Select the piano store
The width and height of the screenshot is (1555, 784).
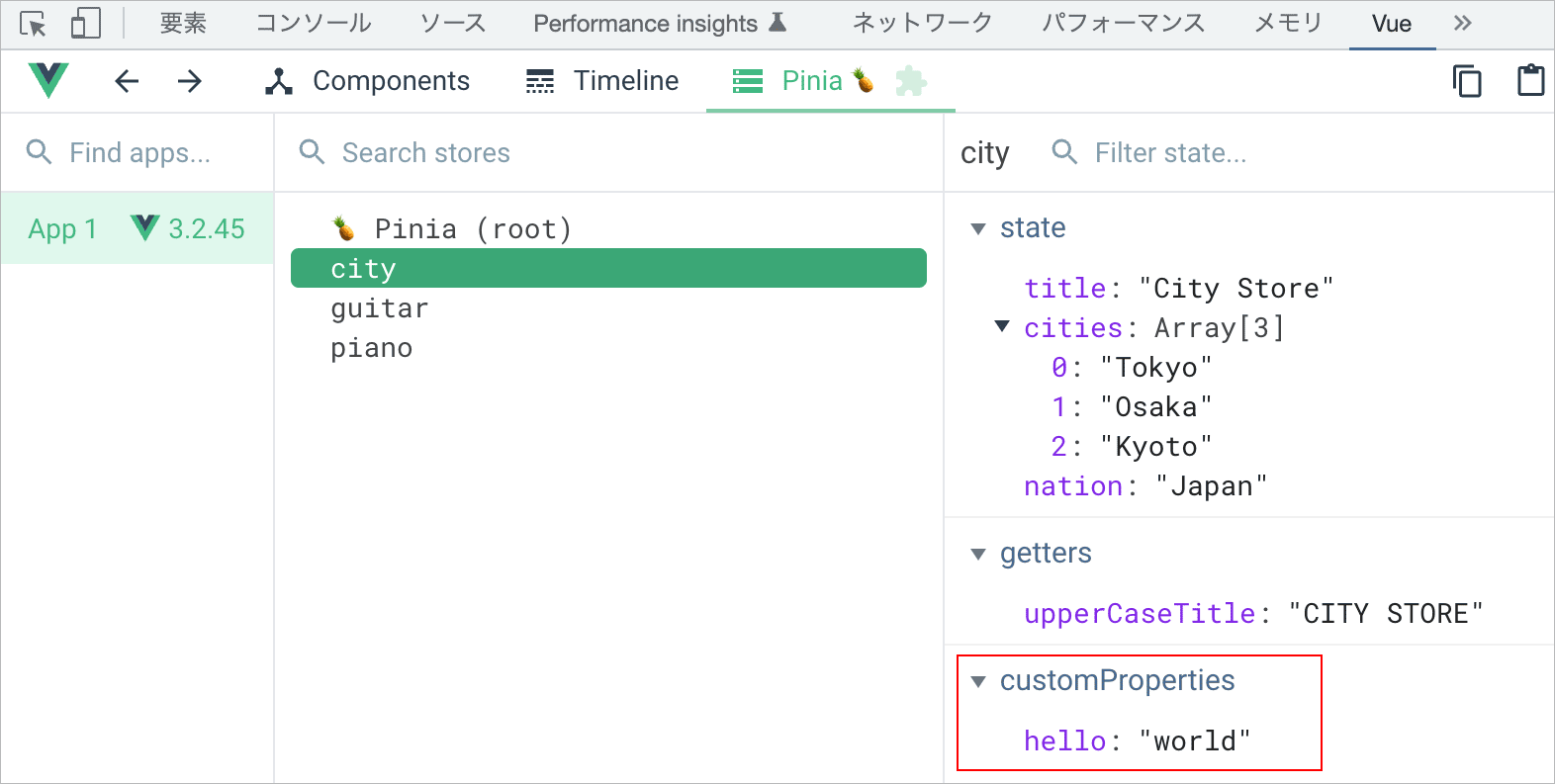point(372,348)
